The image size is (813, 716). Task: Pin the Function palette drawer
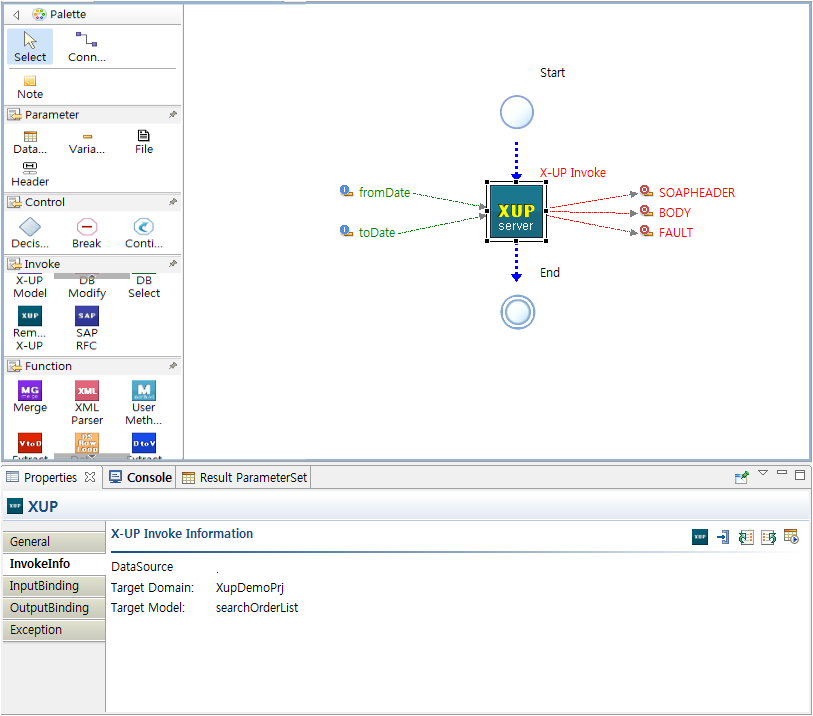pos(173,366)
